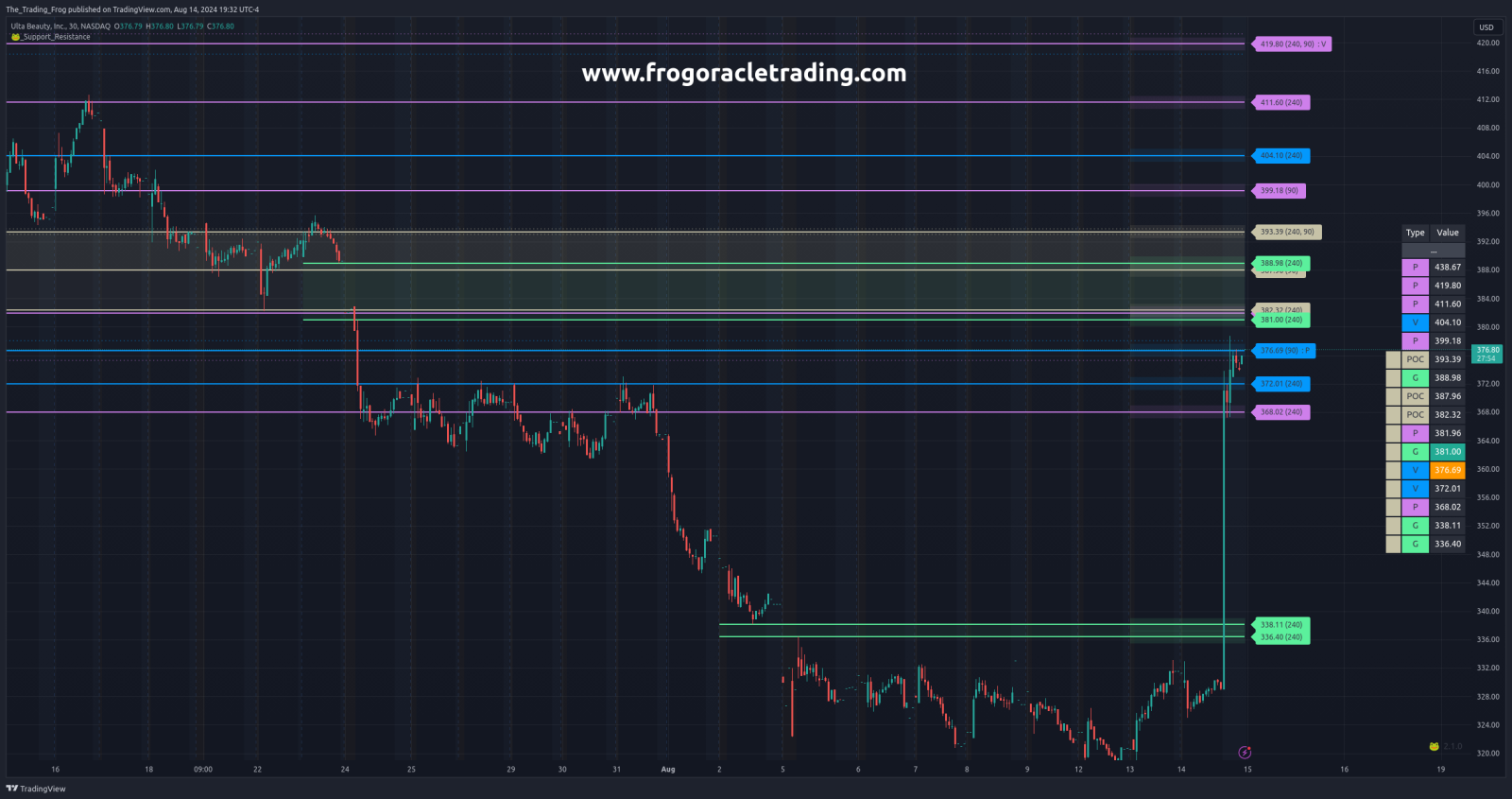Open the USD currency selector
This screenshot has width=1512, height=799.
(x=1486, y=27)
